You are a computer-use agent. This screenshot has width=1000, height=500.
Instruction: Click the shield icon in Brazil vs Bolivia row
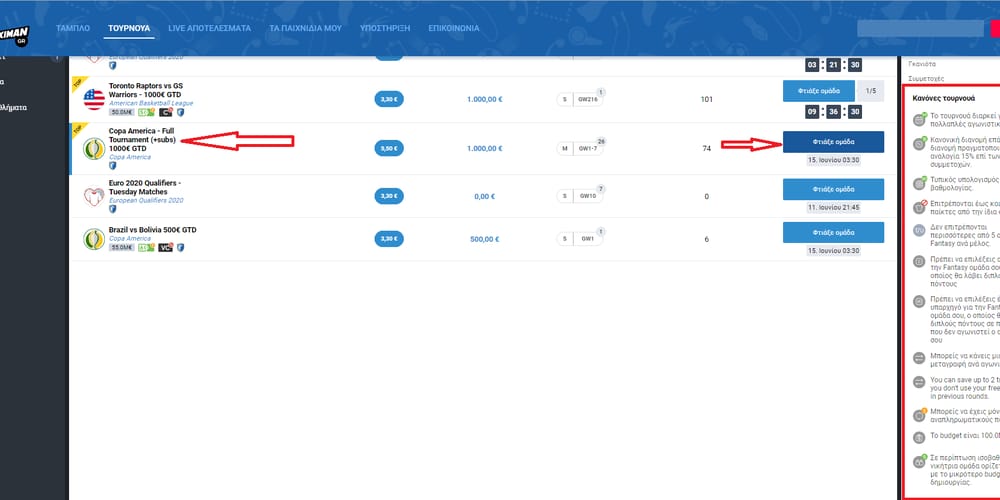click(180, 247)
